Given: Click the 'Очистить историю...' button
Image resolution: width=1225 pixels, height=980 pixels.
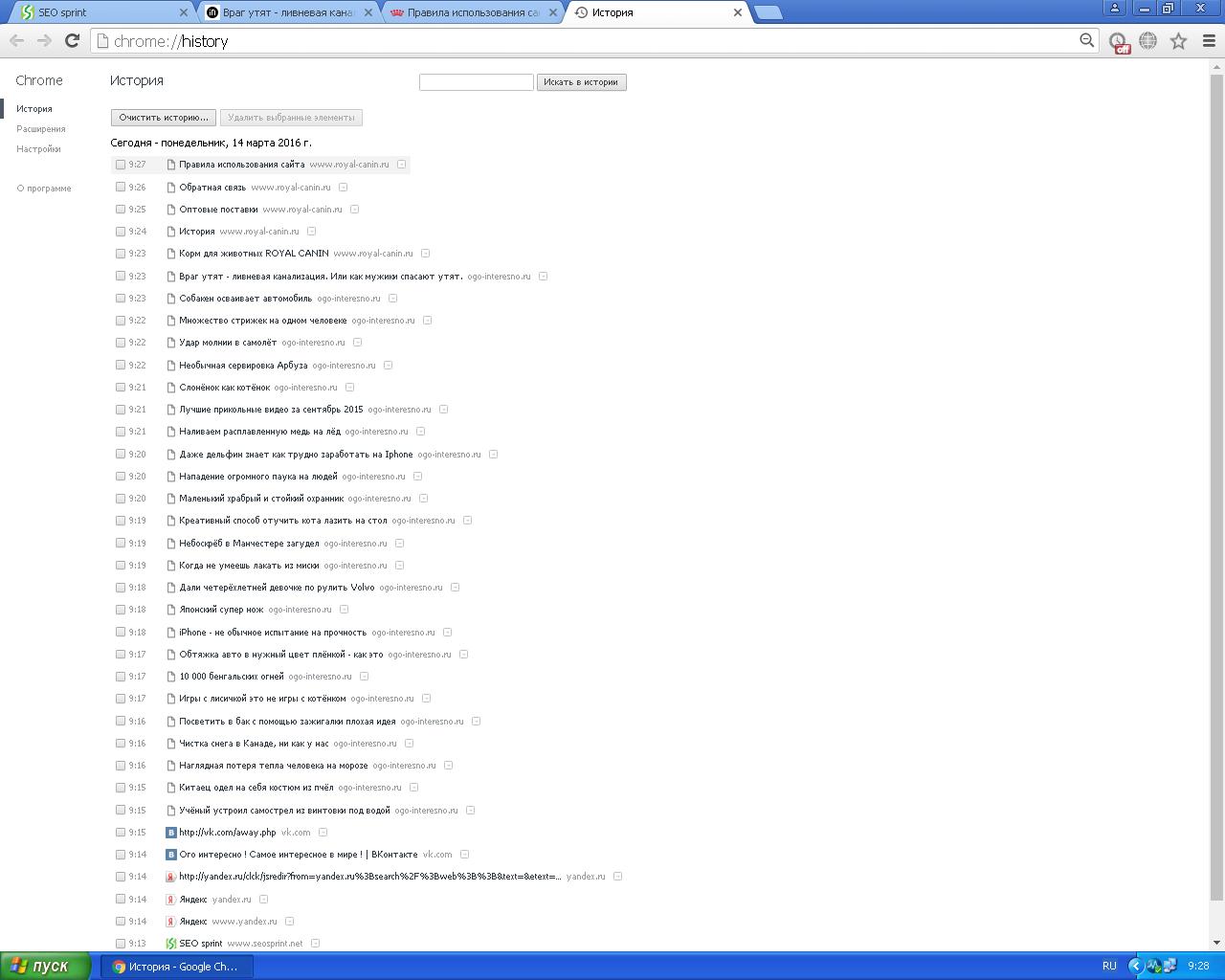Looking at the screenshot, I should coord(163,118).
